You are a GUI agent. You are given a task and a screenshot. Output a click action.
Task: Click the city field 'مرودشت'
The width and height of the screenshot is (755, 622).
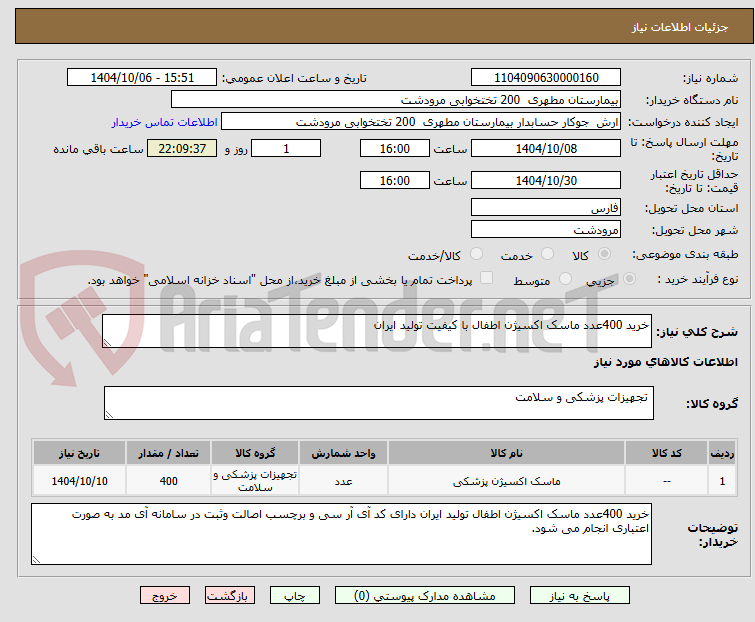coord(546,230)
